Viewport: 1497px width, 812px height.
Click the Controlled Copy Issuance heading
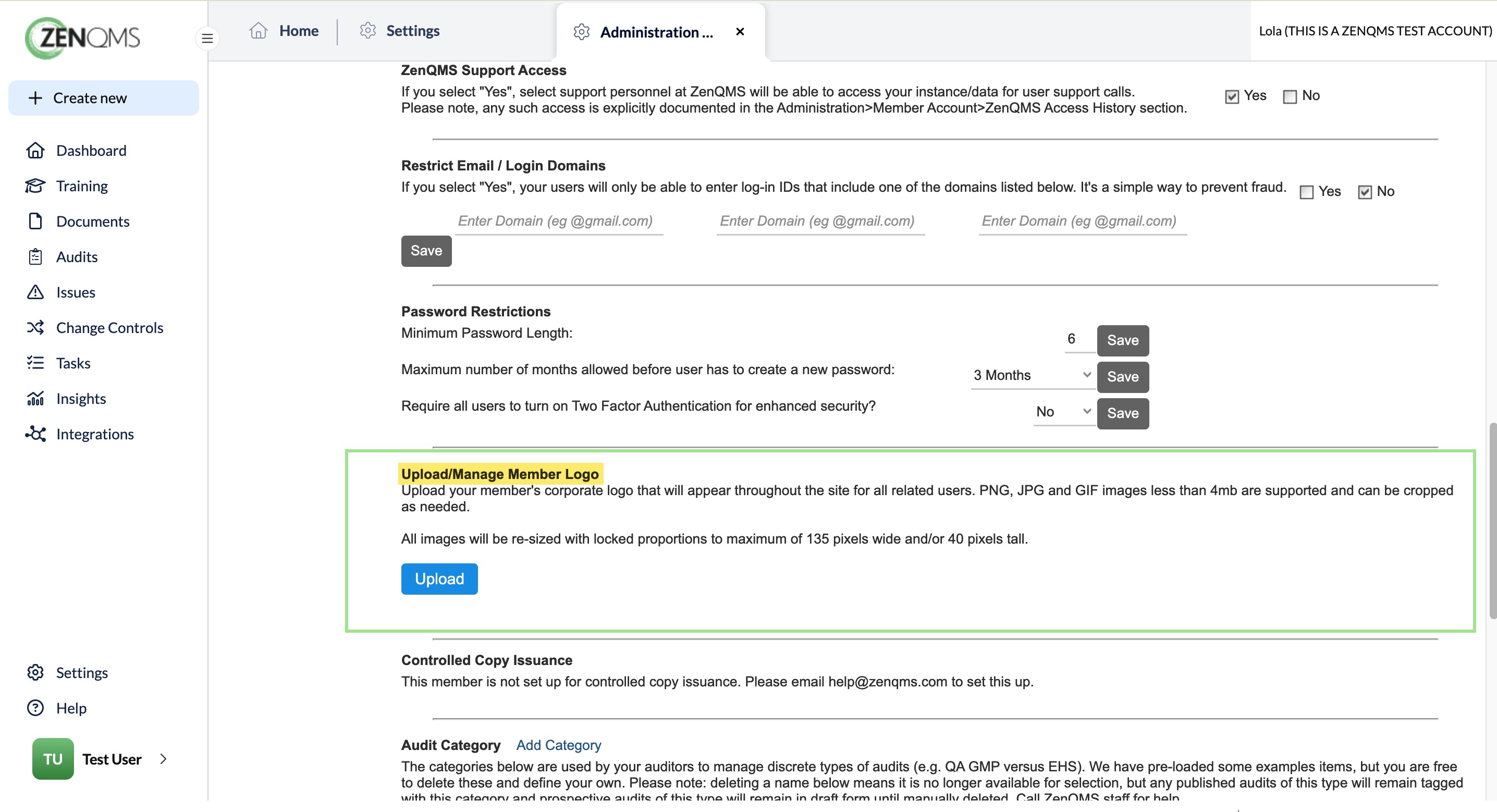(x=486, y=660)
